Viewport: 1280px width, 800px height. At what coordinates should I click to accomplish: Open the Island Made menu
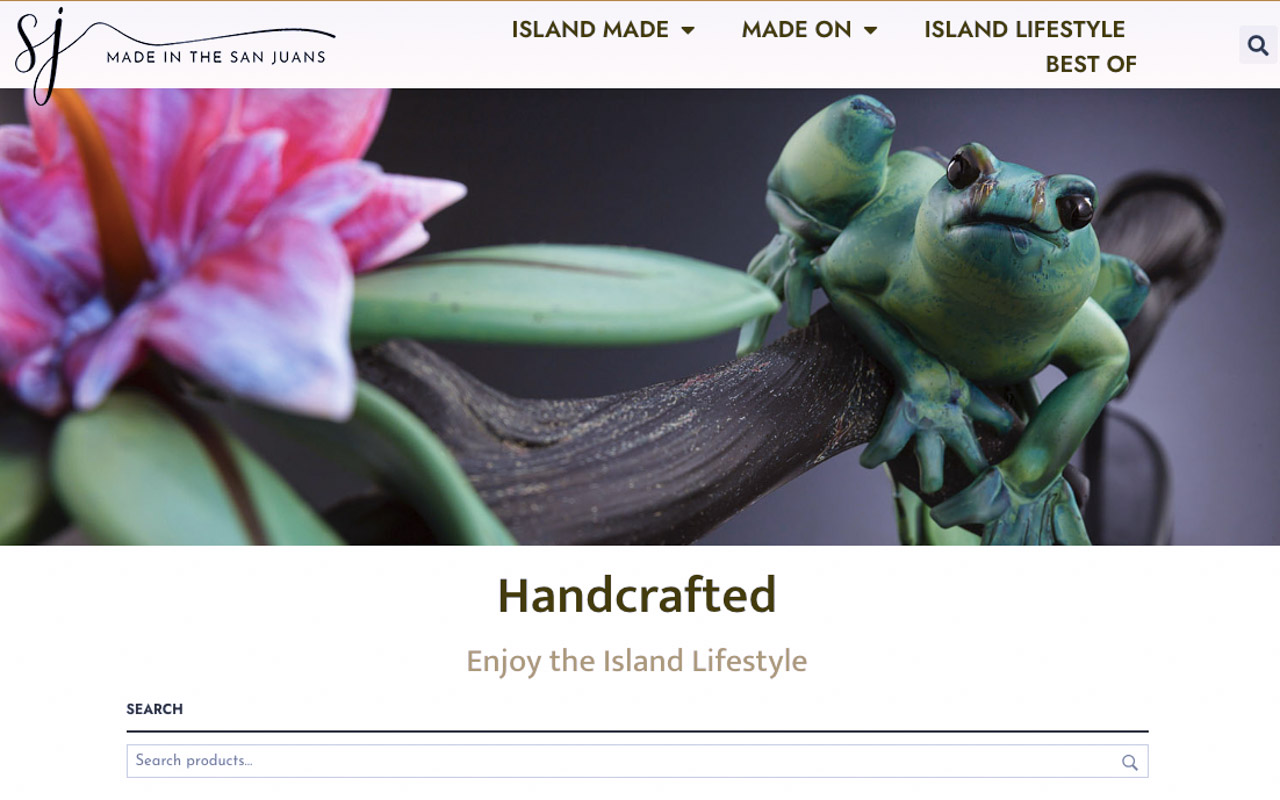(x=590, y=30)
